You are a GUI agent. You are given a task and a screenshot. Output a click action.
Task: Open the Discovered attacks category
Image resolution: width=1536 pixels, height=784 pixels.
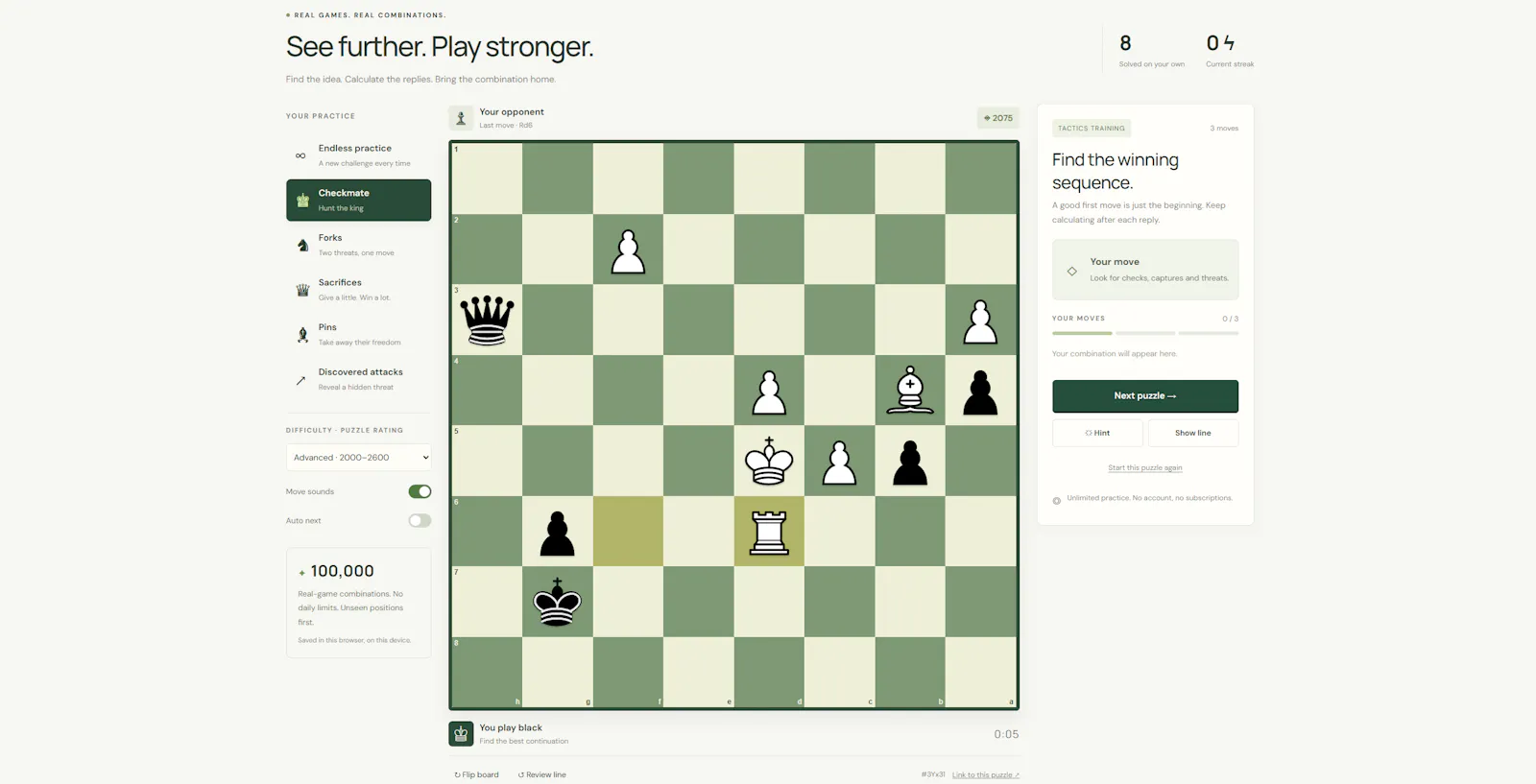[358, 379]
